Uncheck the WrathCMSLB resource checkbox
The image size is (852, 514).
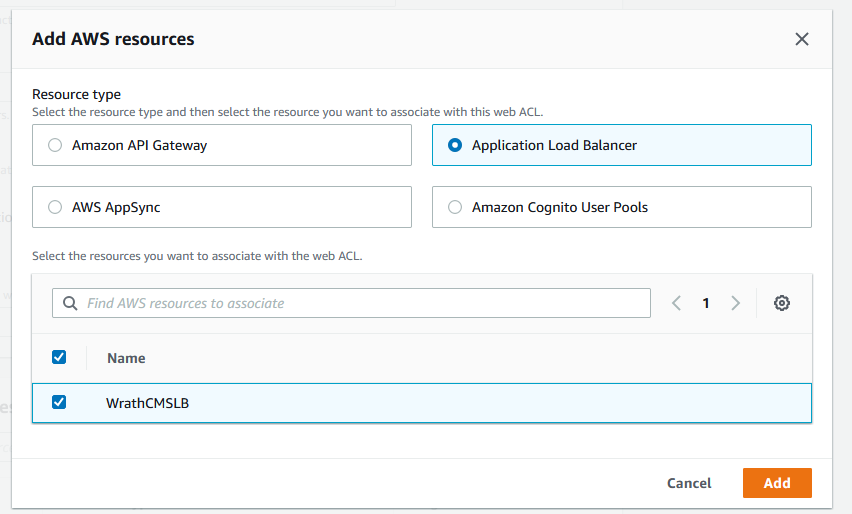click(x=59, y=402)
